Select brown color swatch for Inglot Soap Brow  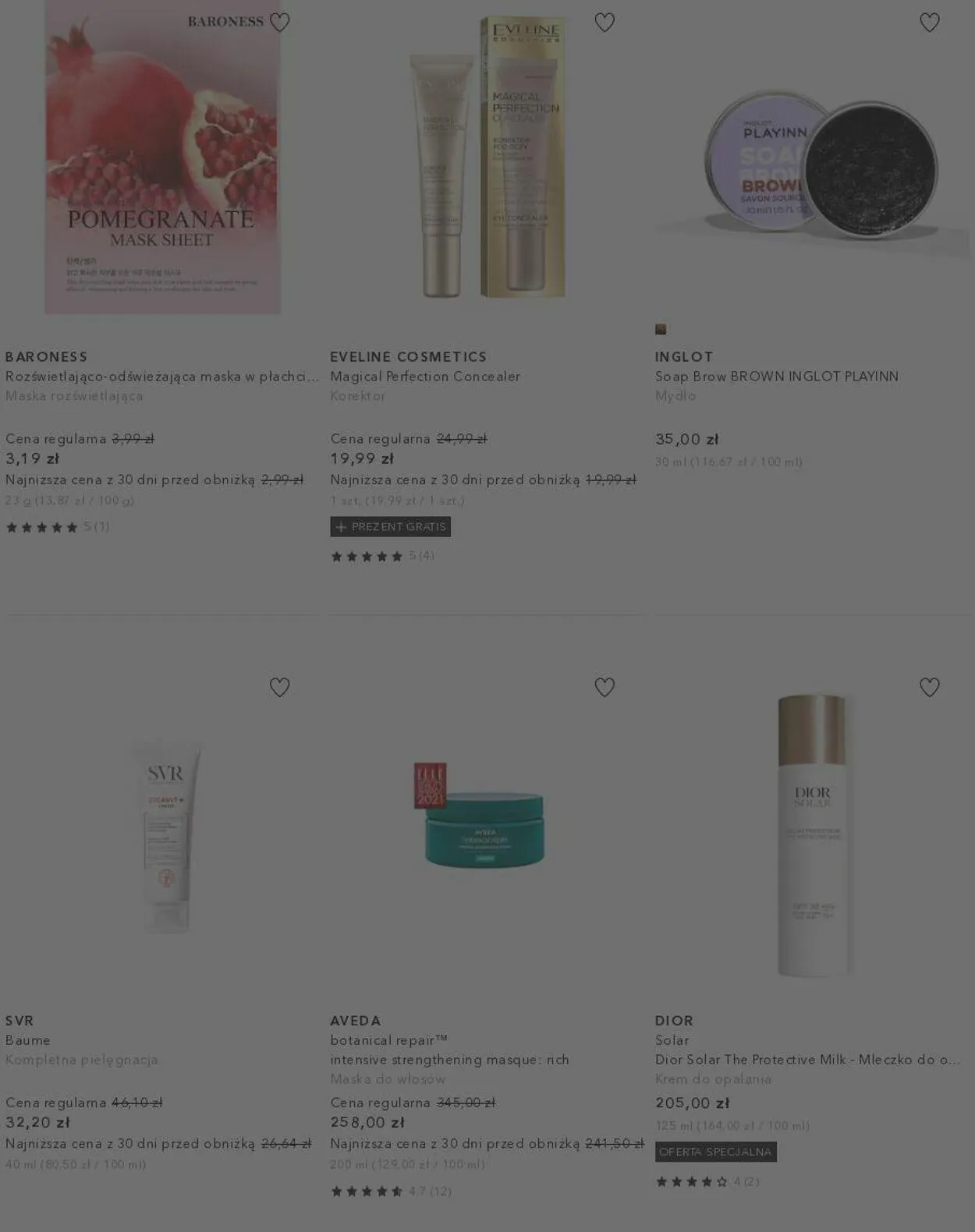click(661, 329)
